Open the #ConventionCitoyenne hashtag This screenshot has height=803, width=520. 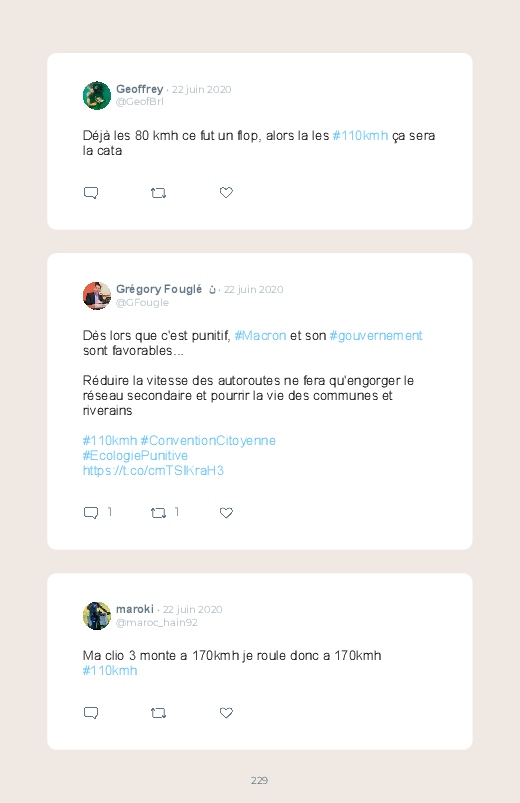click(x=208, y=441)
